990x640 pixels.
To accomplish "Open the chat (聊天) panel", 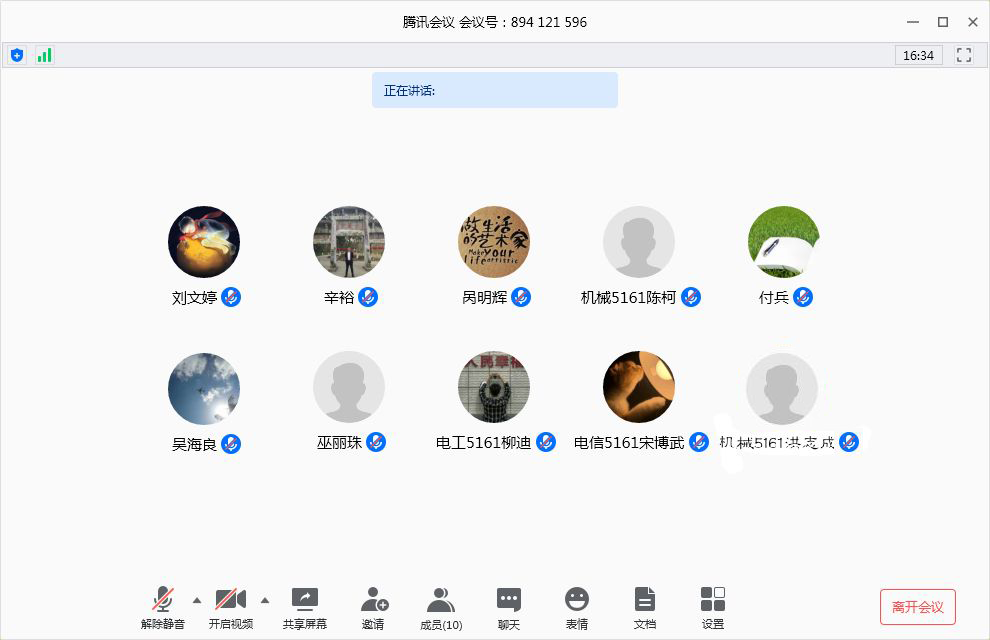I will click(x=509, y=607).
